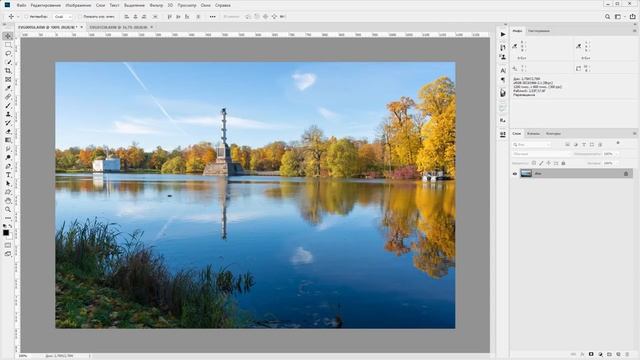Viewport: 640px width, 360px height.
Task: Select the Eraser tool
Action: [x=8, y=131]
